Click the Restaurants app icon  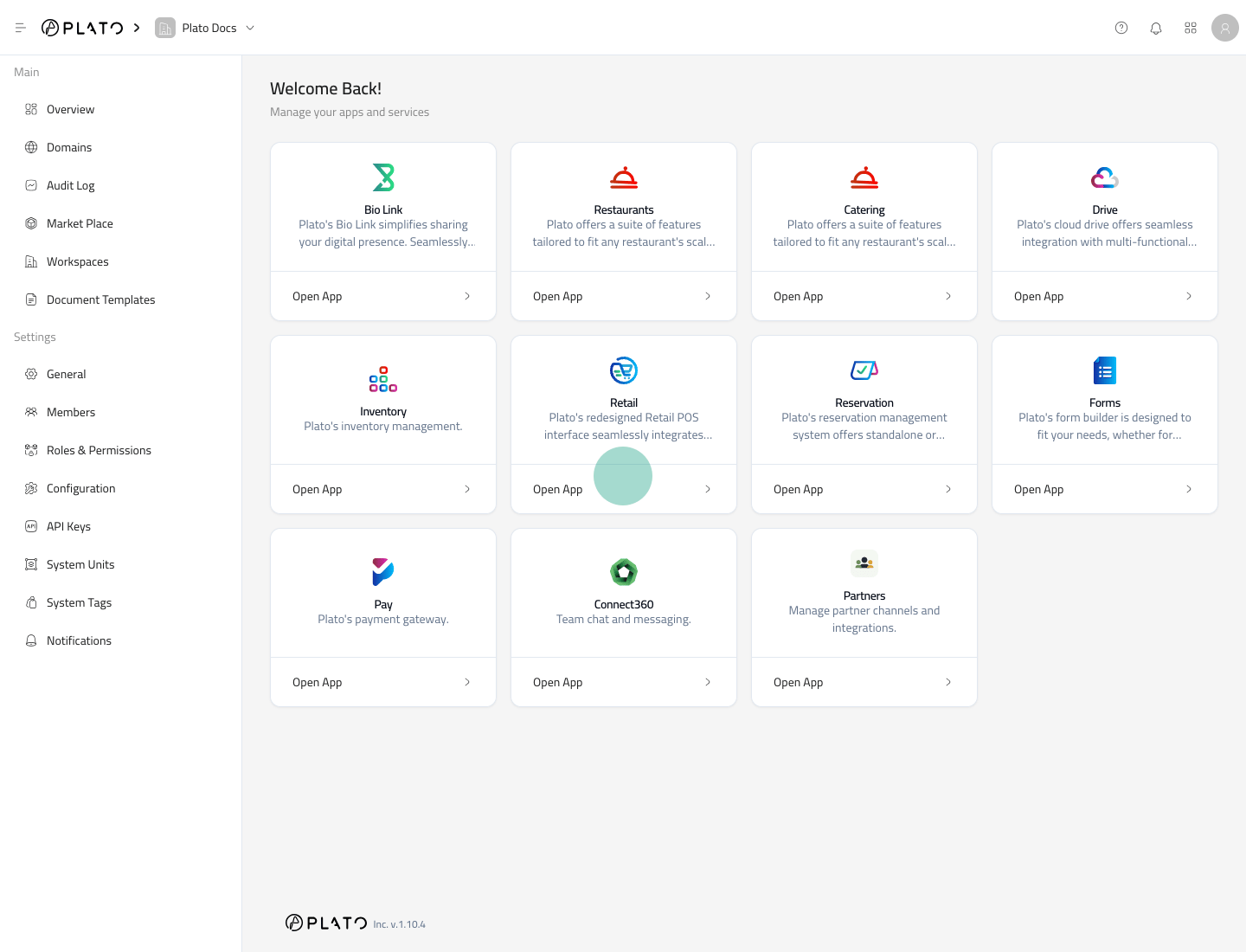[624, 177]
